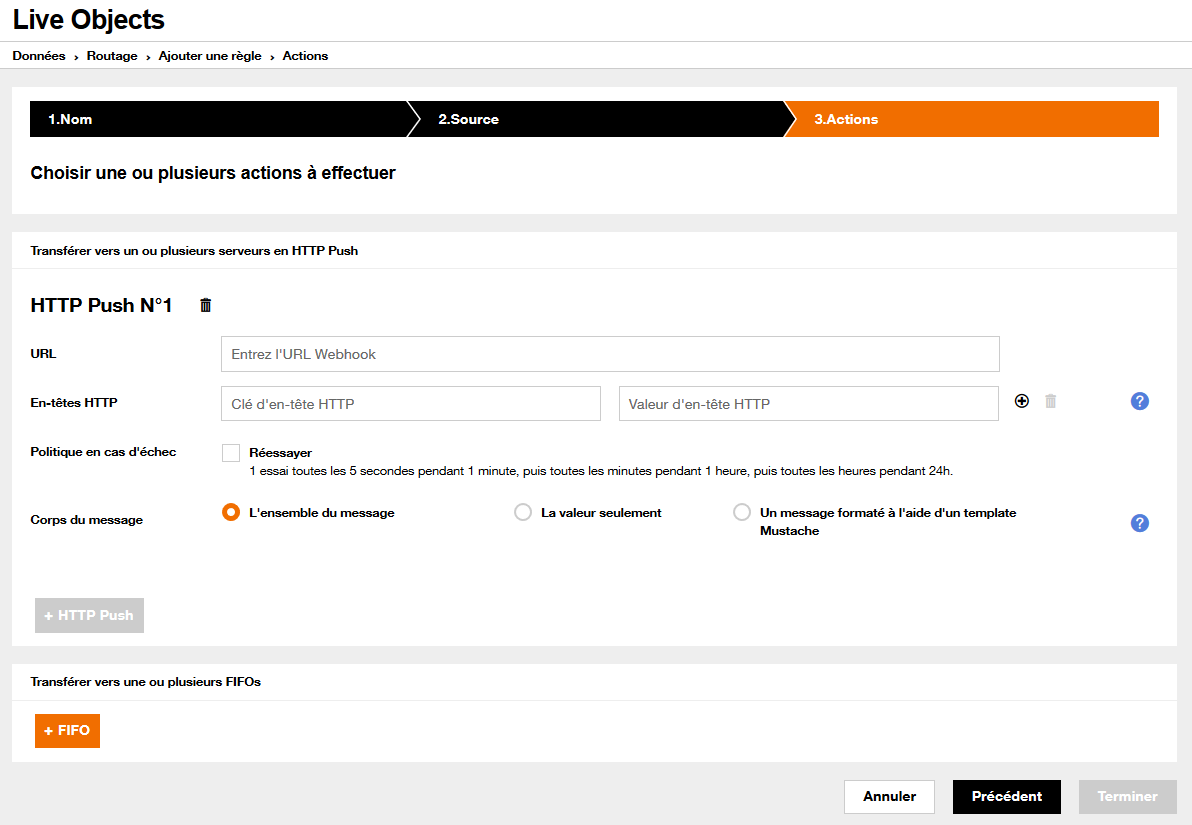Open help icon beside Corps du message options
Image resolution: width=1192 pixels, height=825 pixels.
pyautogui.click(x=1139, y=522)
